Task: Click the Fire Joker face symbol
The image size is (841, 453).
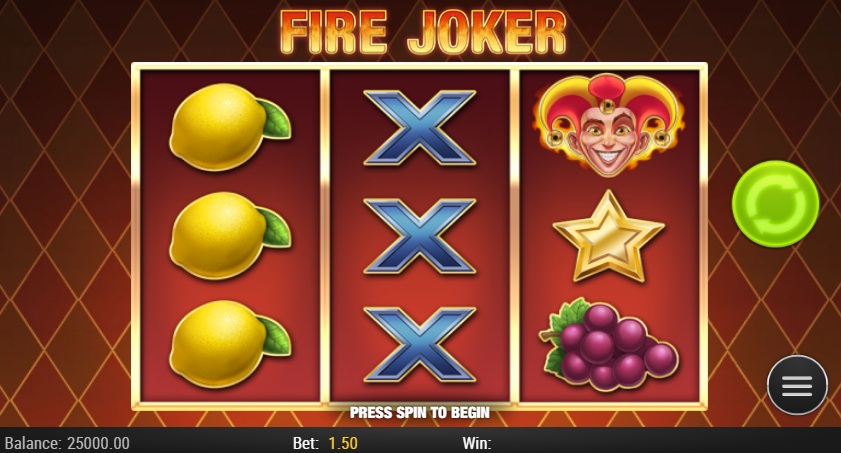Action: pos(609,125)
